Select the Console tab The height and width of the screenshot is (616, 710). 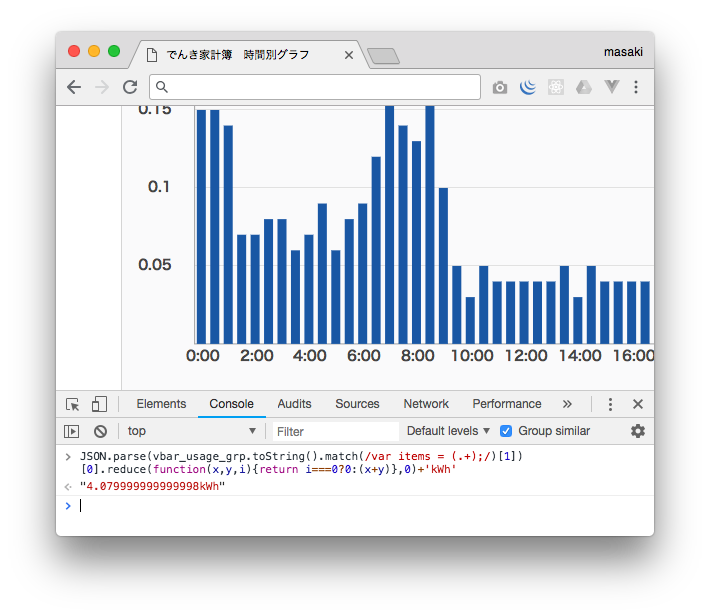point(231,404)
